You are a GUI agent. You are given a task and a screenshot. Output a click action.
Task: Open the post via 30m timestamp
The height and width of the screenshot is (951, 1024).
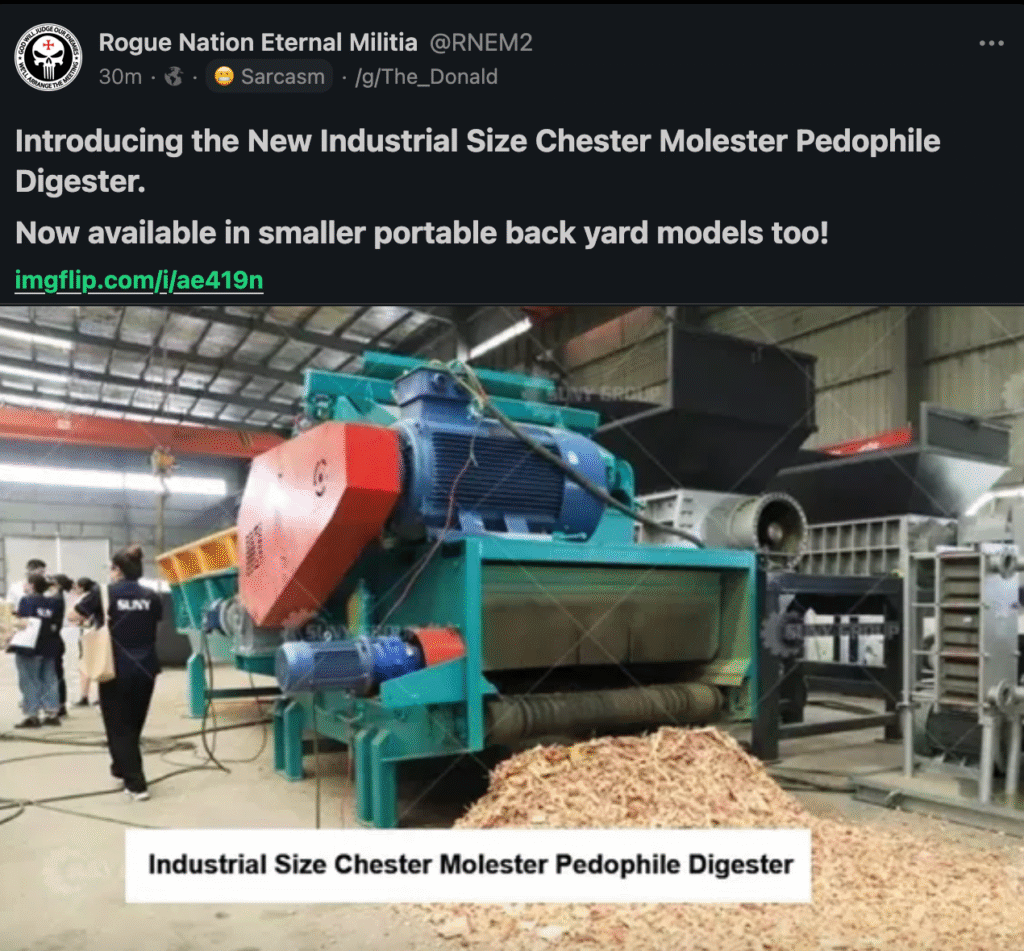pyautogui.click(x=120, y=76)
